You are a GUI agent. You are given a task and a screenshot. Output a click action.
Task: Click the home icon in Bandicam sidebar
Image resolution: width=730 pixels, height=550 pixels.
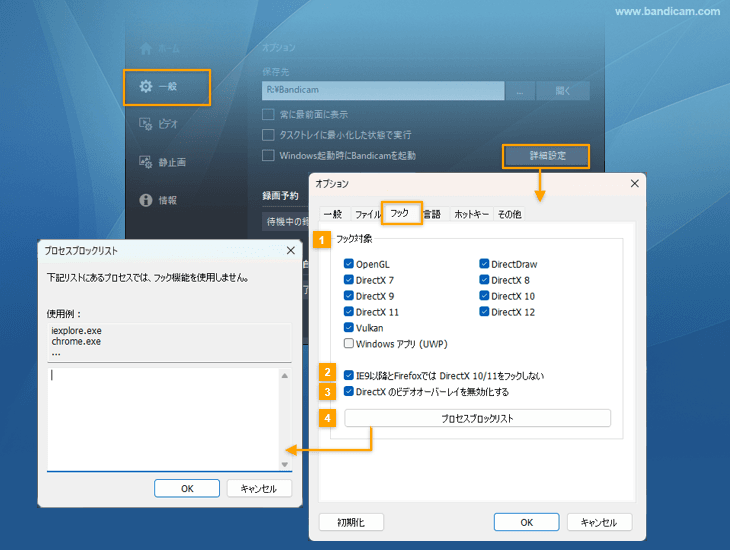pos(146,48)
